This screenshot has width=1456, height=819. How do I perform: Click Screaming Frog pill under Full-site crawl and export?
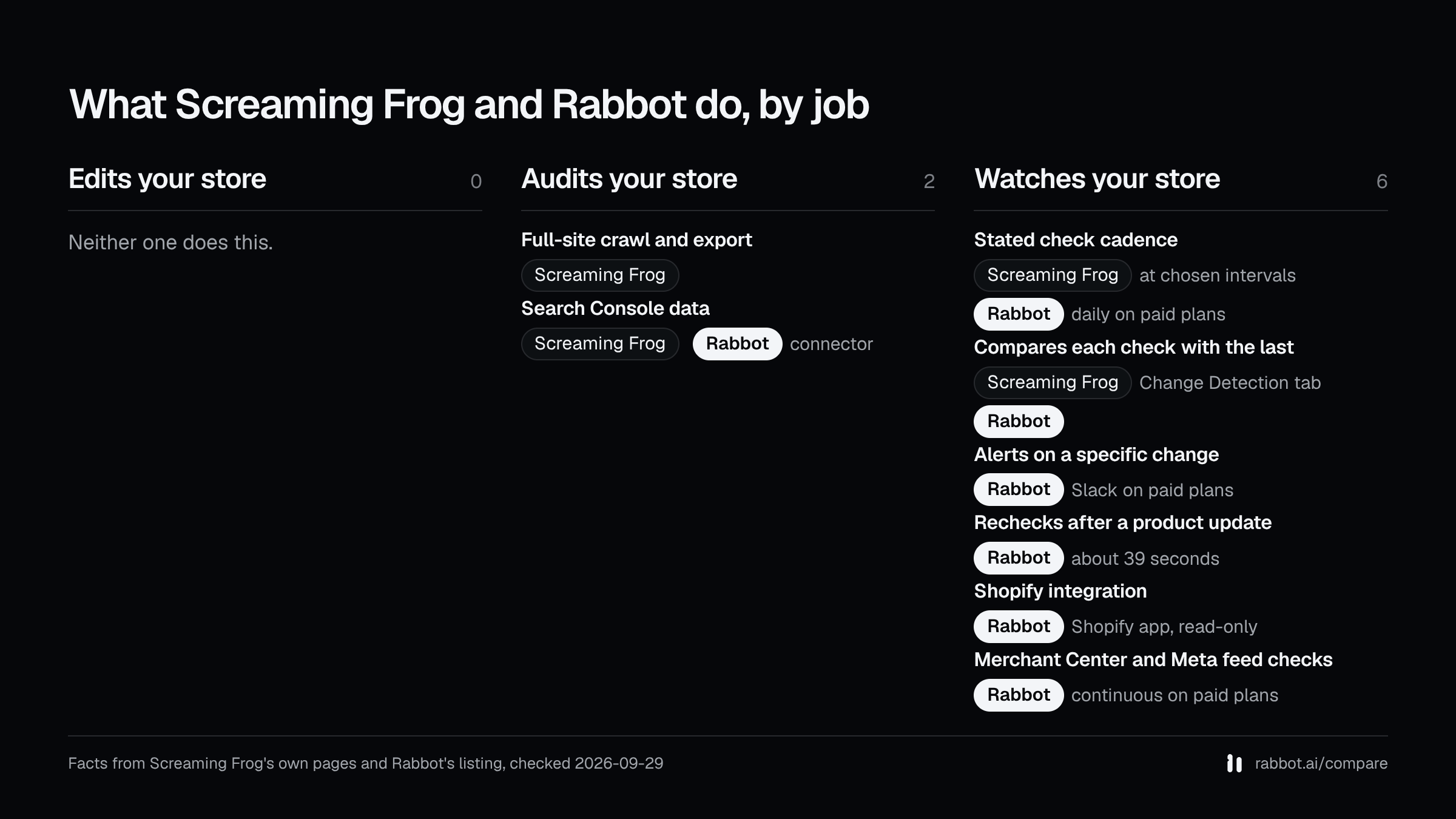pyautogui.click(x=600, y=275)
